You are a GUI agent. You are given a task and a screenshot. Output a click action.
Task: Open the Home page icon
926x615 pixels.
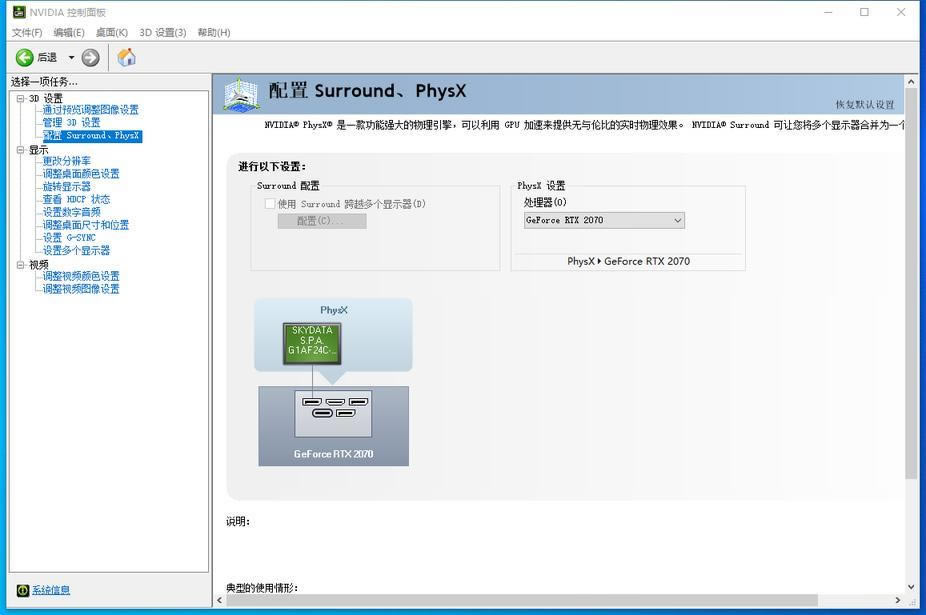coord(126,57)
